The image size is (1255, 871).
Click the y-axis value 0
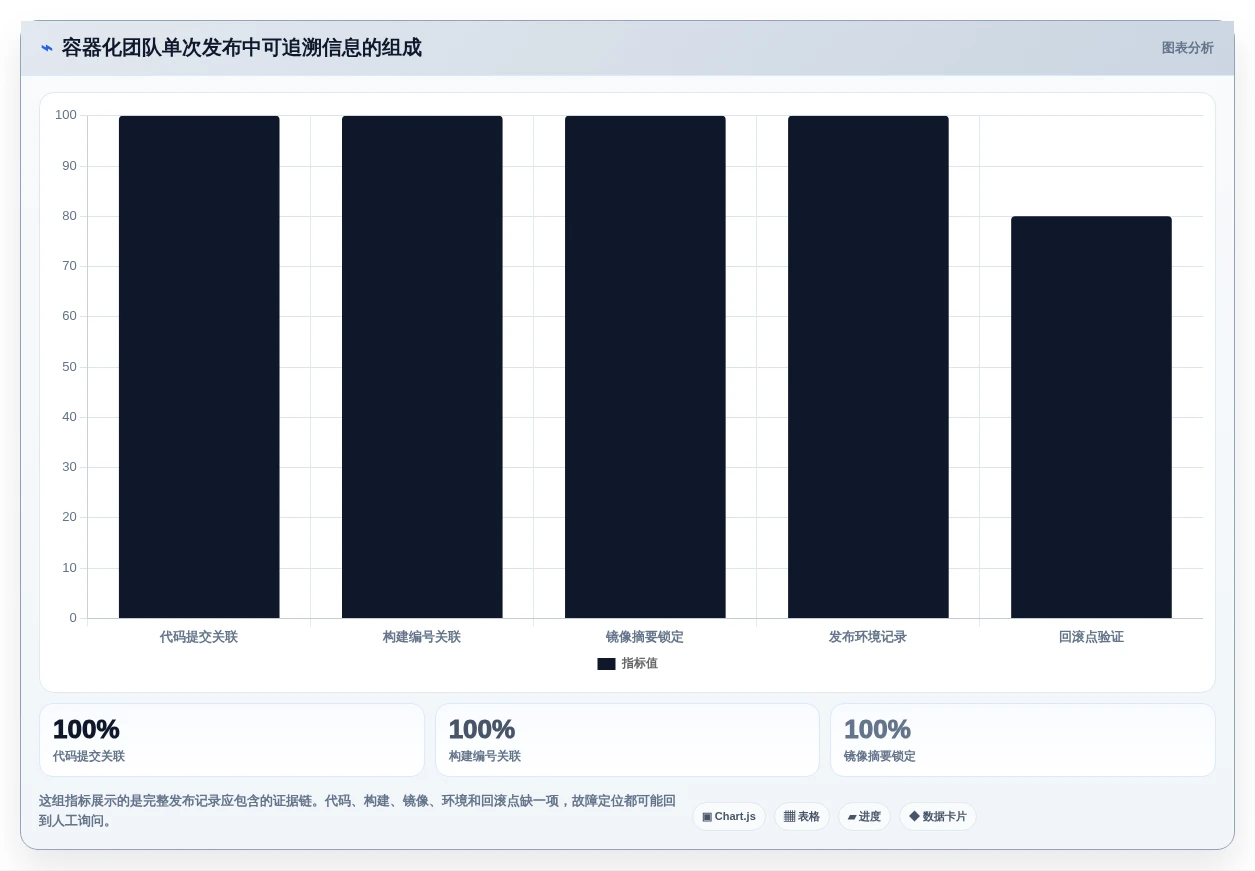click(73, 618)
